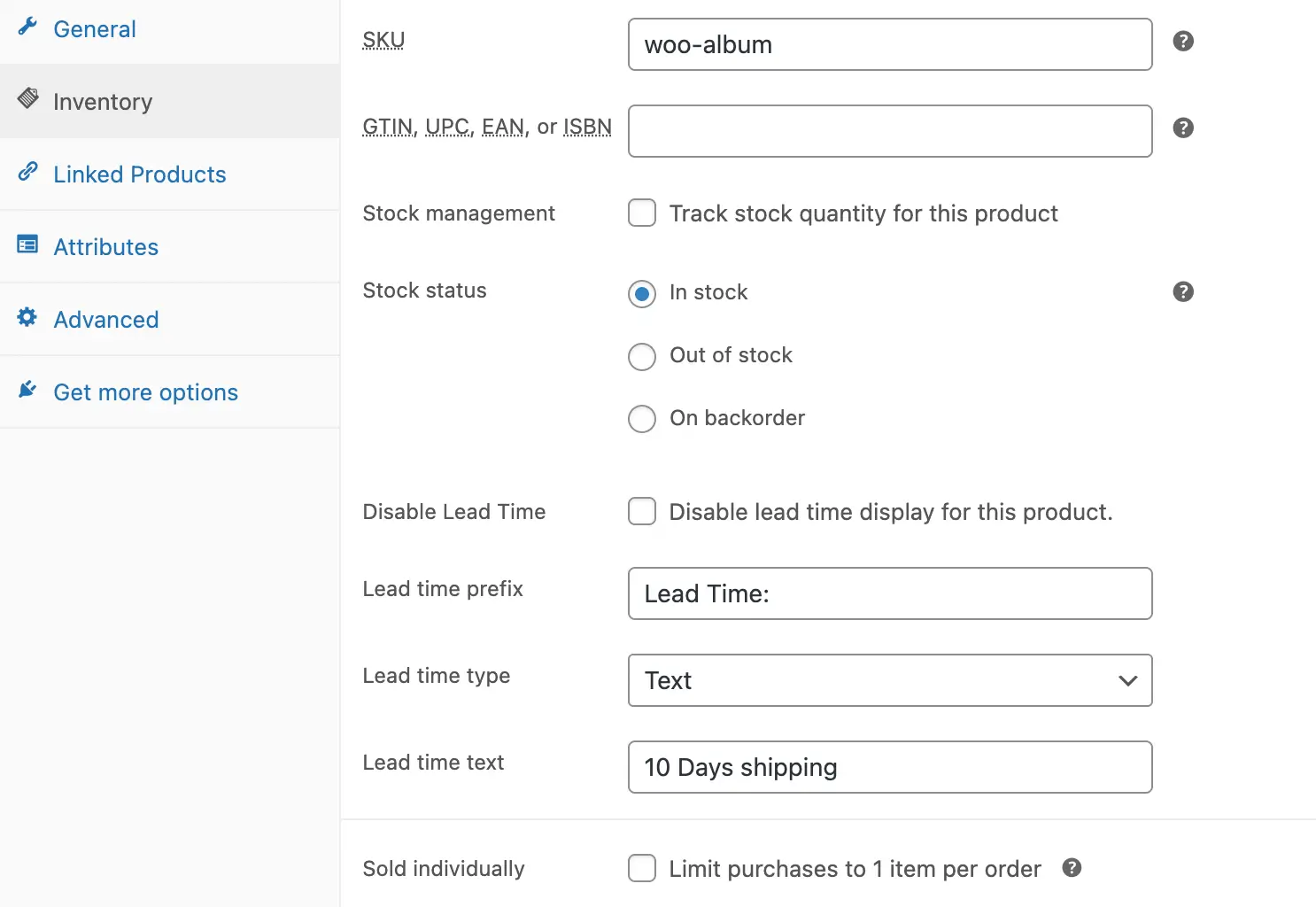This screenshot has width=1316, height=907.
Task: Click the Get more options link
Action: [x=145, y=391]
